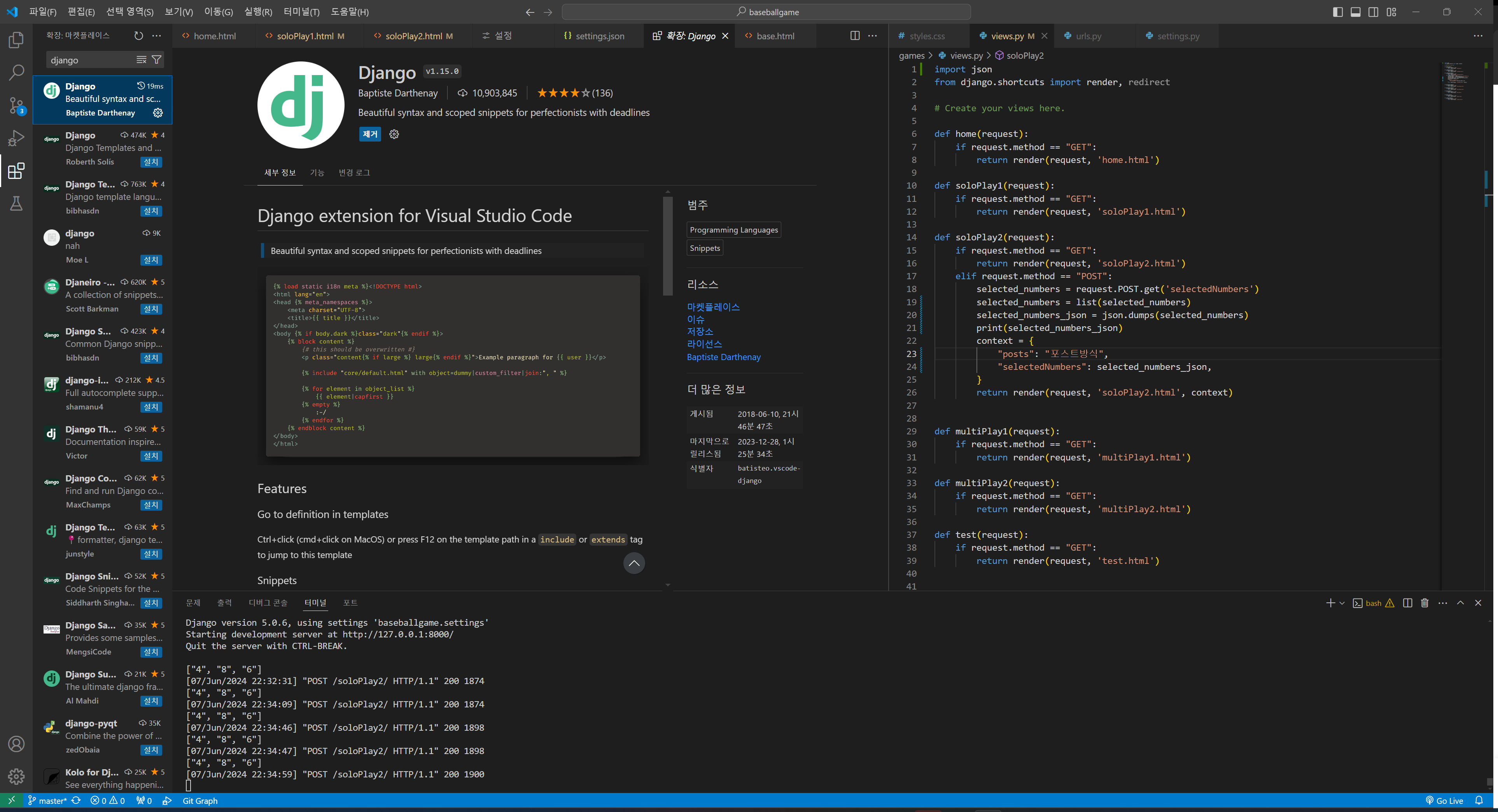Refresh the extensions marketplace list

(x=138, y=35)
